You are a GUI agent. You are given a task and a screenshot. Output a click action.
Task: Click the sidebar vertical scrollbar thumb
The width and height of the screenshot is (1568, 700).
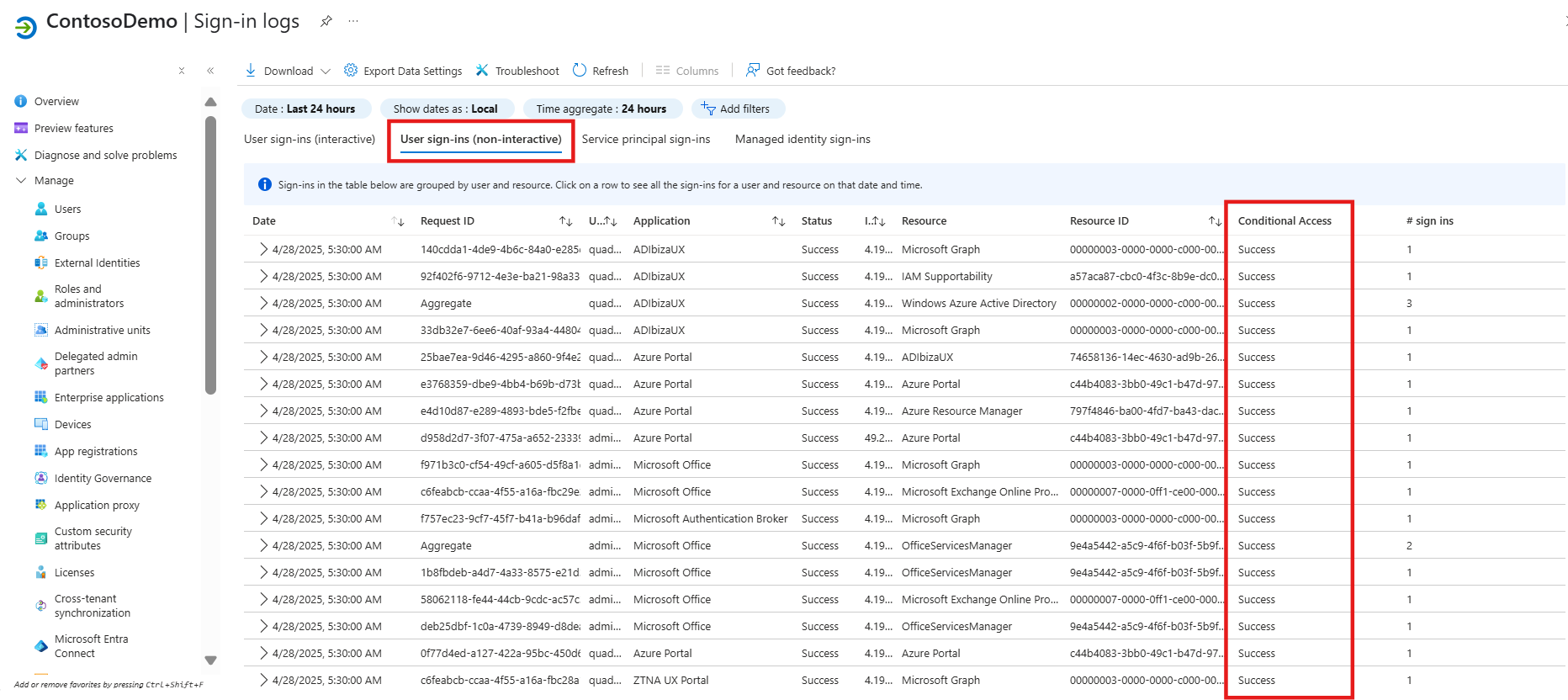click(210, 255)
